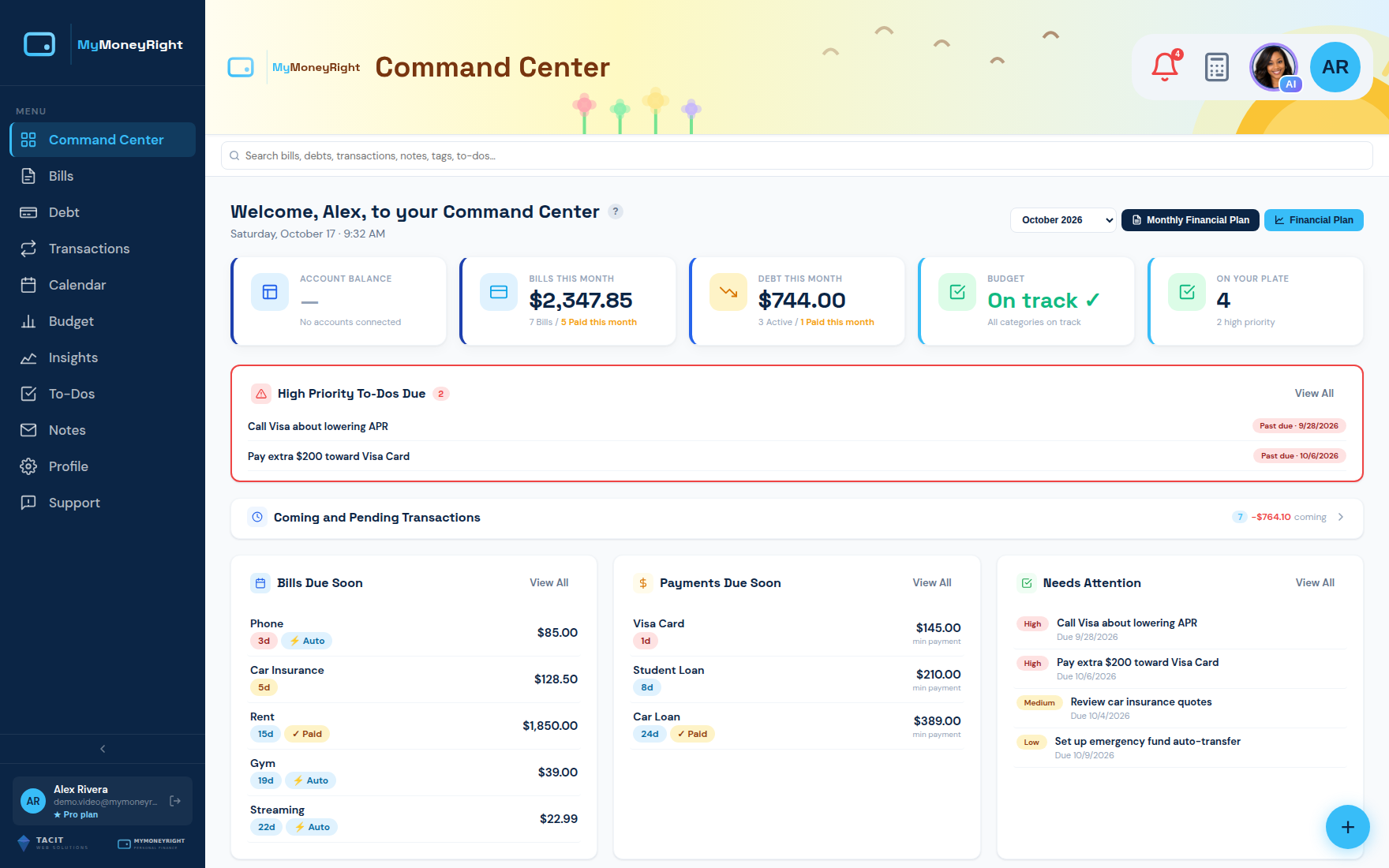The height and width of the screenshot is (868, 1389).
Task: Go to Bills in sidebar menu
Action: [103, 176]
